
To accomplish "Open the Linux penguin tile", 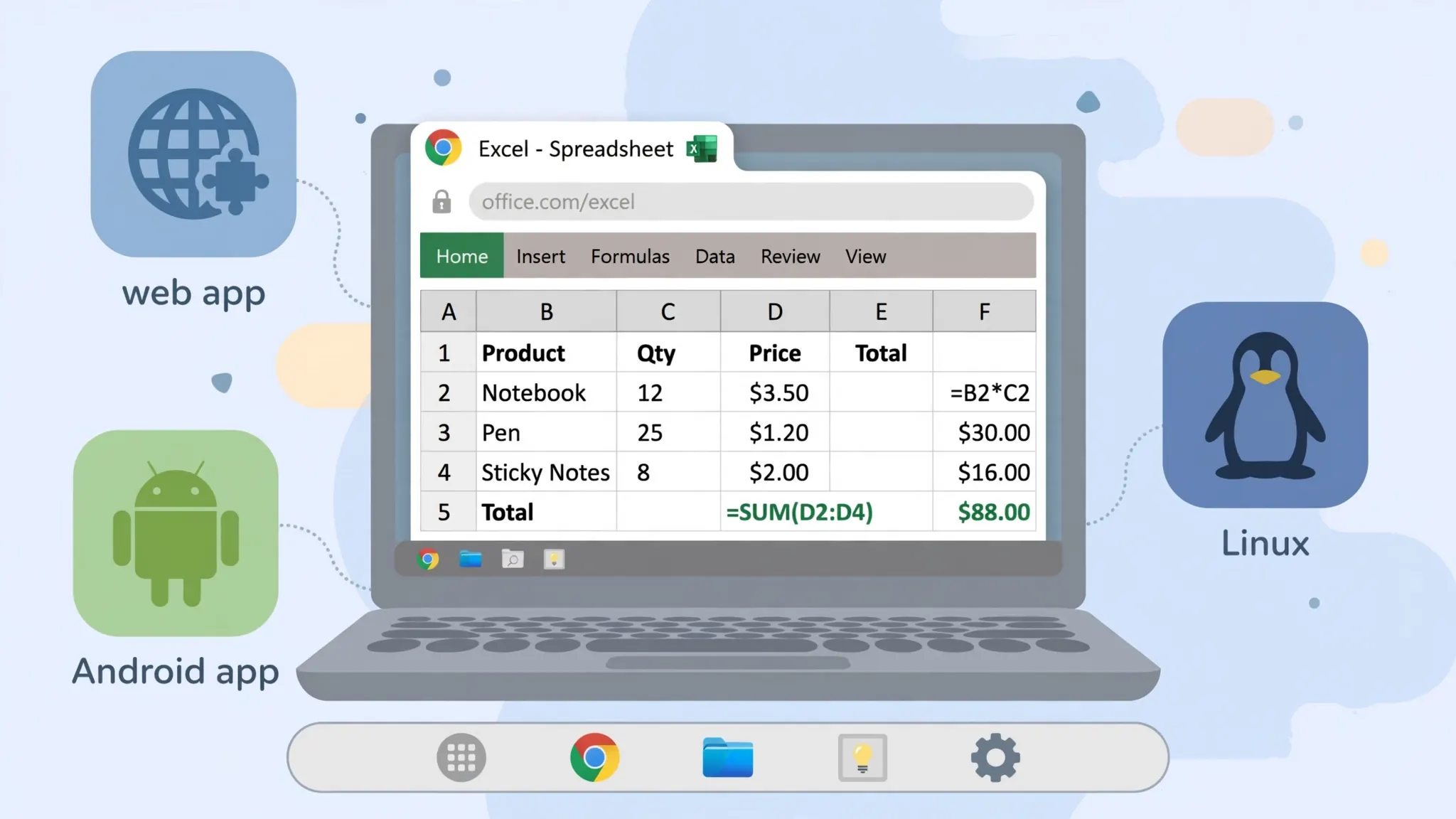I will coord(1265,405).
